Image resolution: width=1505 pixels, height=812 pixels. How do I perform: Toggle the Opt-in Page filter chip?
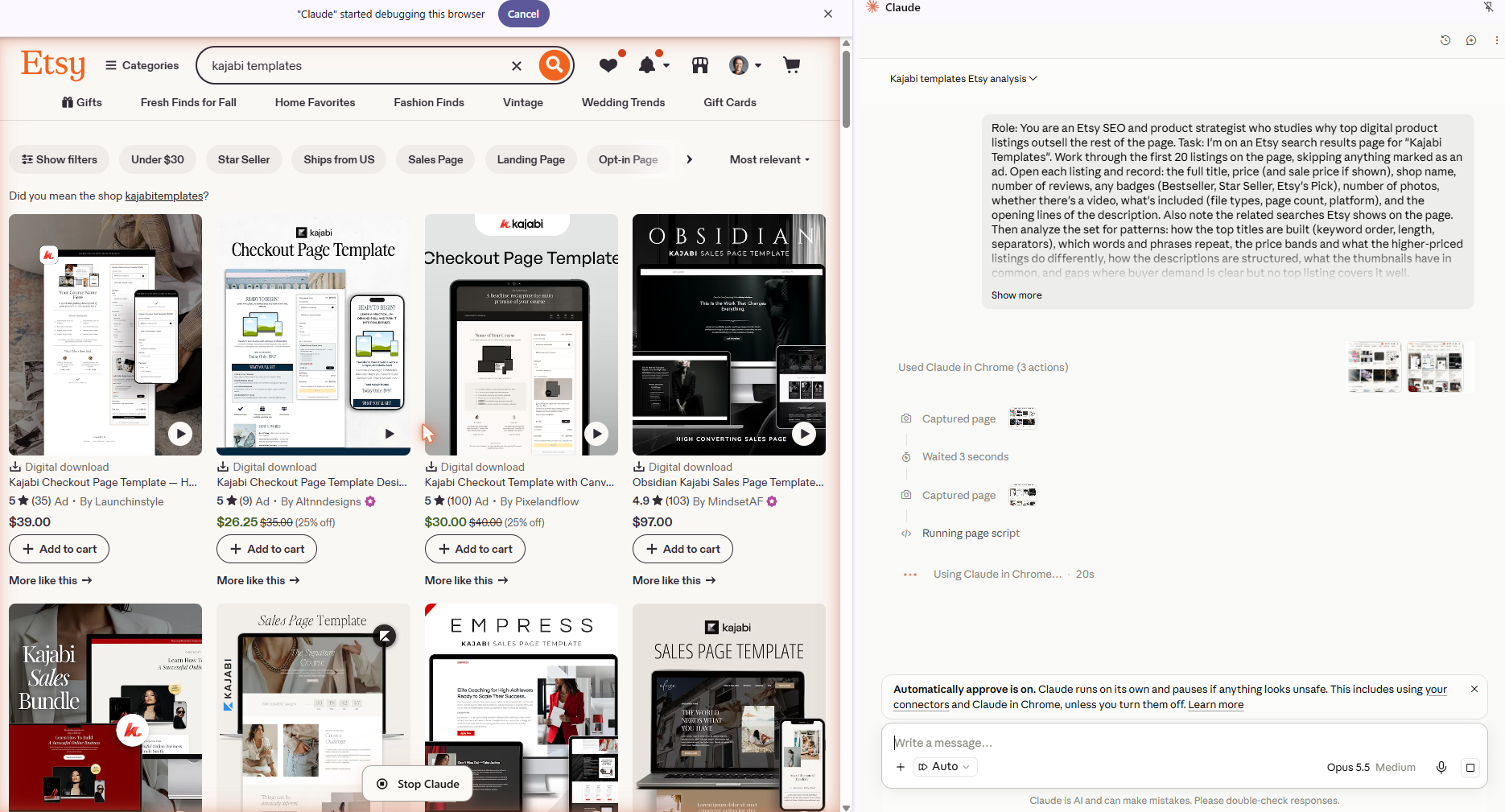pyautogui.click(x=629, y=159)
